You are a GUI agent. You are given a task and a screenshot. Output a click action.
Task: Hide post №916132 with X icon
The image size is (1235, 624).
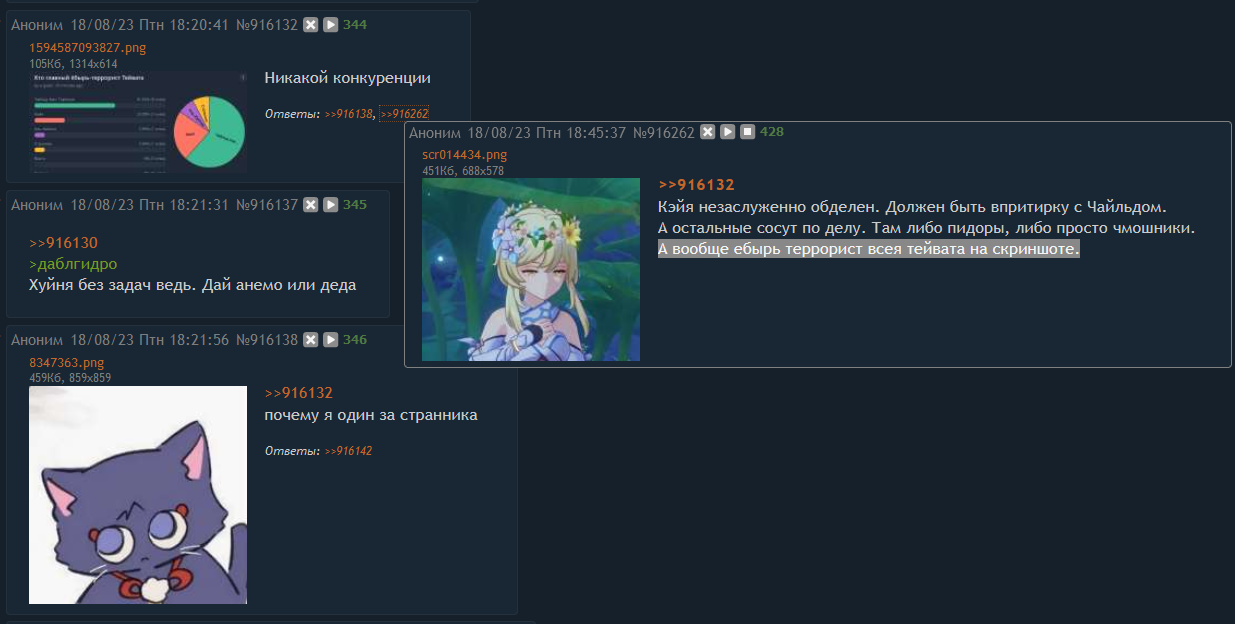tap(311, 25)
